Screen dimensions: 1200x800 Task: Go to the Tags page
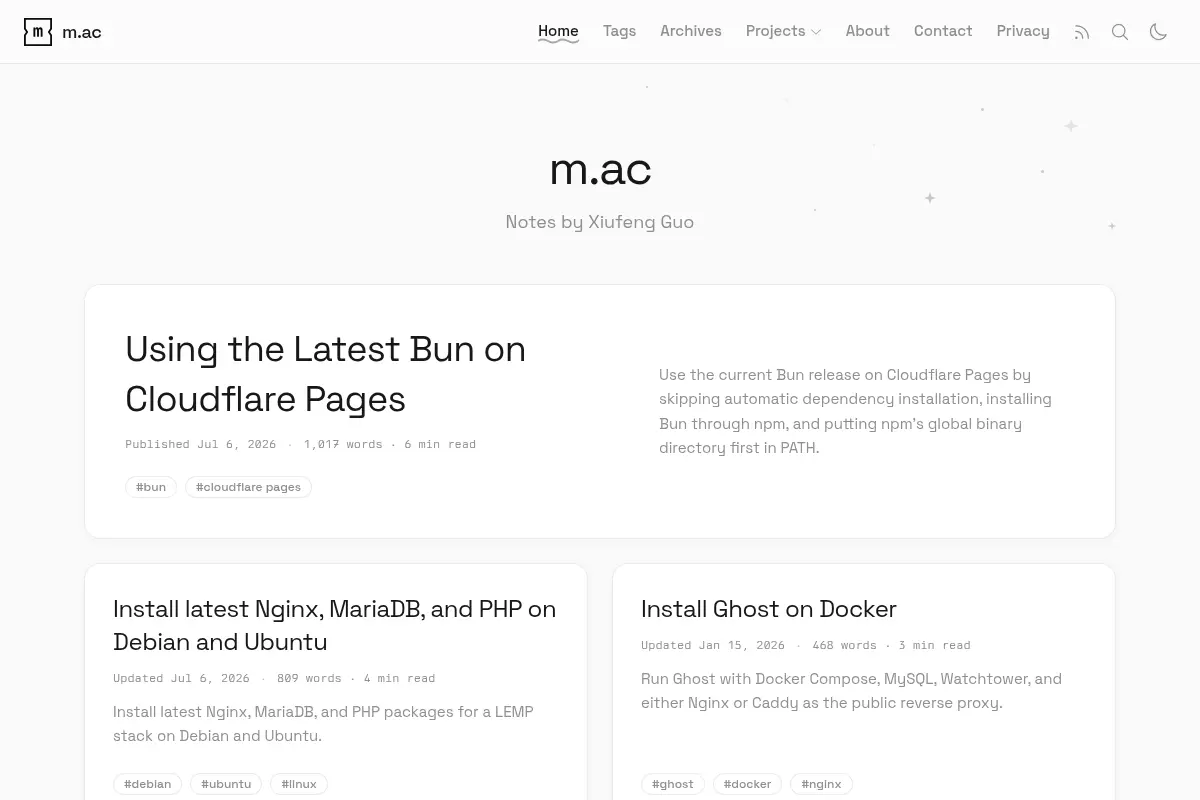click(x=619, y=31)
